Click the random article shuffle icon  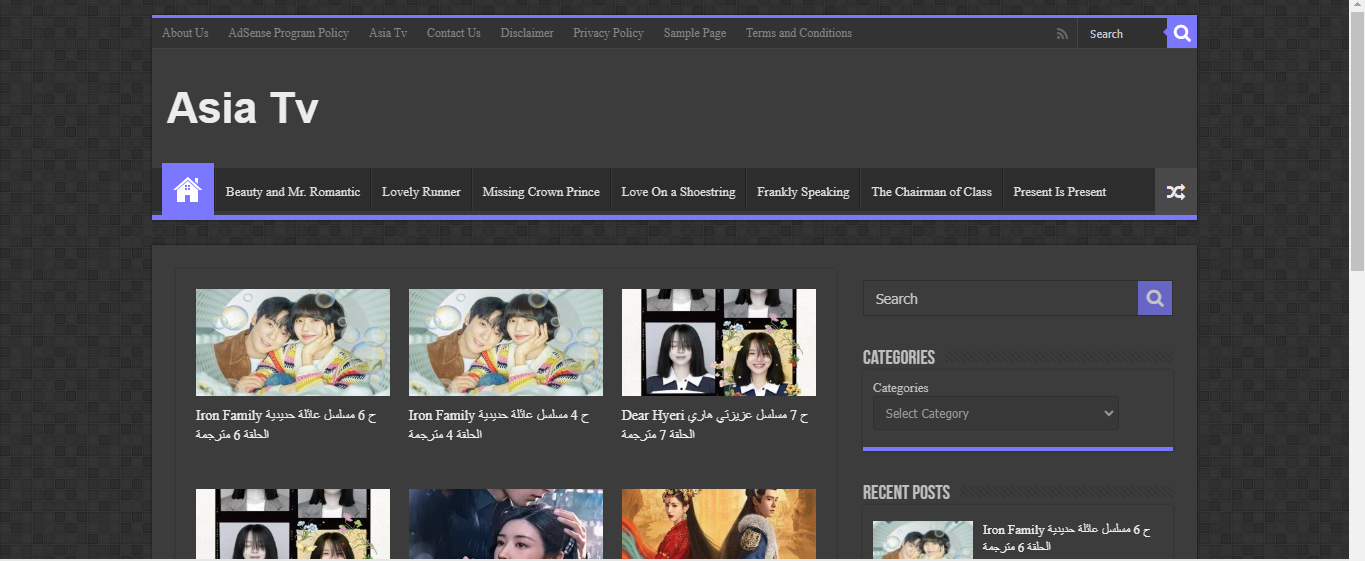1176,191
